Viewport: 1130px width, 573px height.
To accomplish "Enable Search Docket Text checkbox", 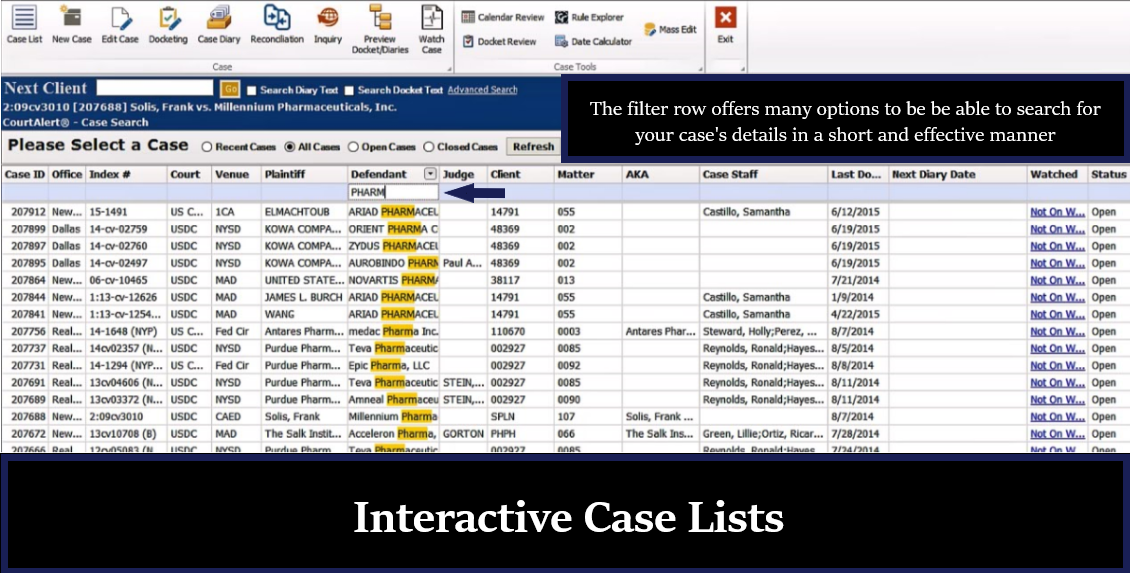I will [350, 90].
